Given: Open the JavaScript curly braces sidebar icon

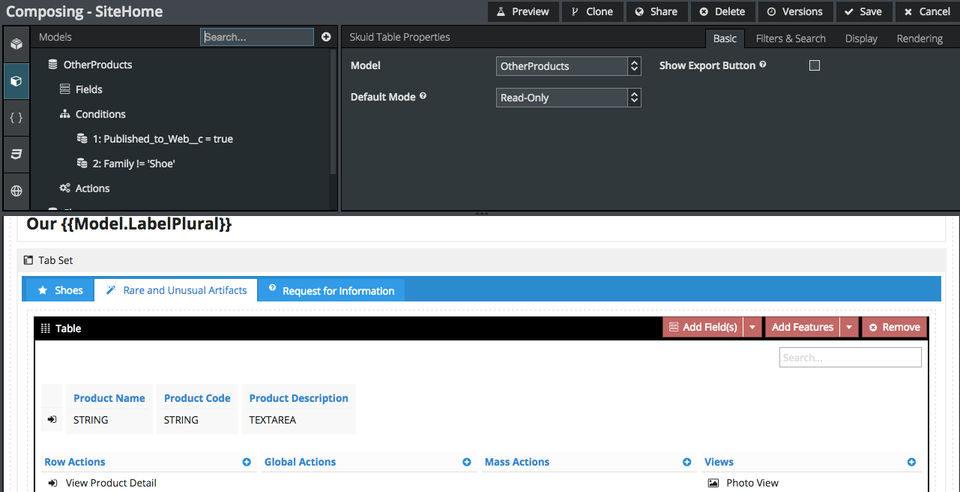Looking at the screenshot, I should click(17, 117).
